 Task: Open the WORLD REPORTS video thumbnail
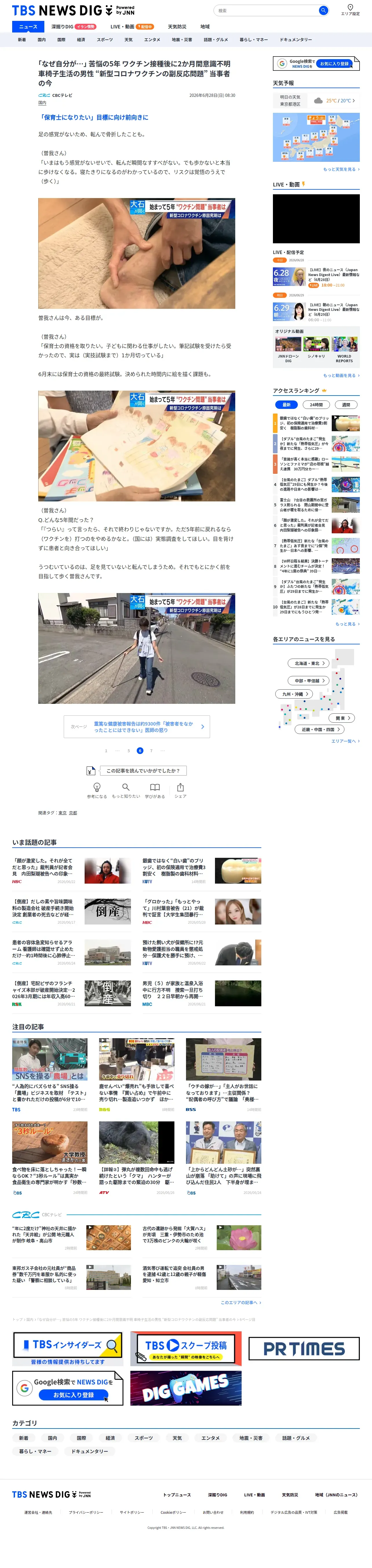[x=345, y=344]
